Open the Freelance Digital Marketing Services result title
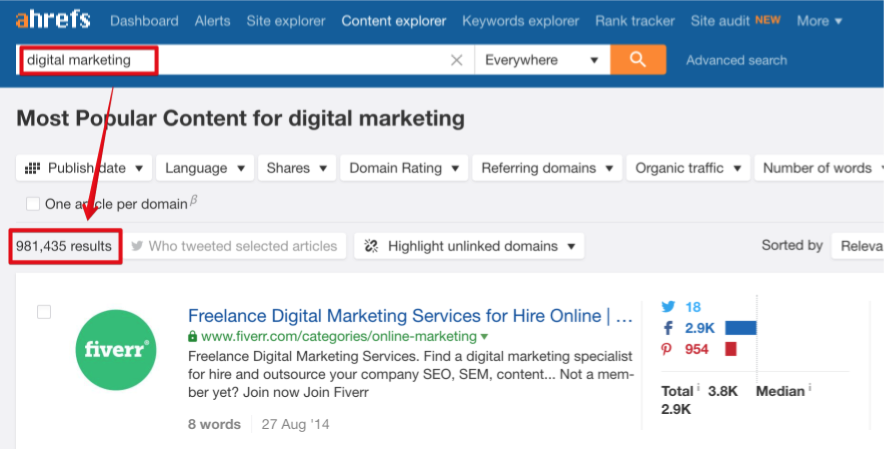This screenshot has width=884, height=449. [410, 316]
